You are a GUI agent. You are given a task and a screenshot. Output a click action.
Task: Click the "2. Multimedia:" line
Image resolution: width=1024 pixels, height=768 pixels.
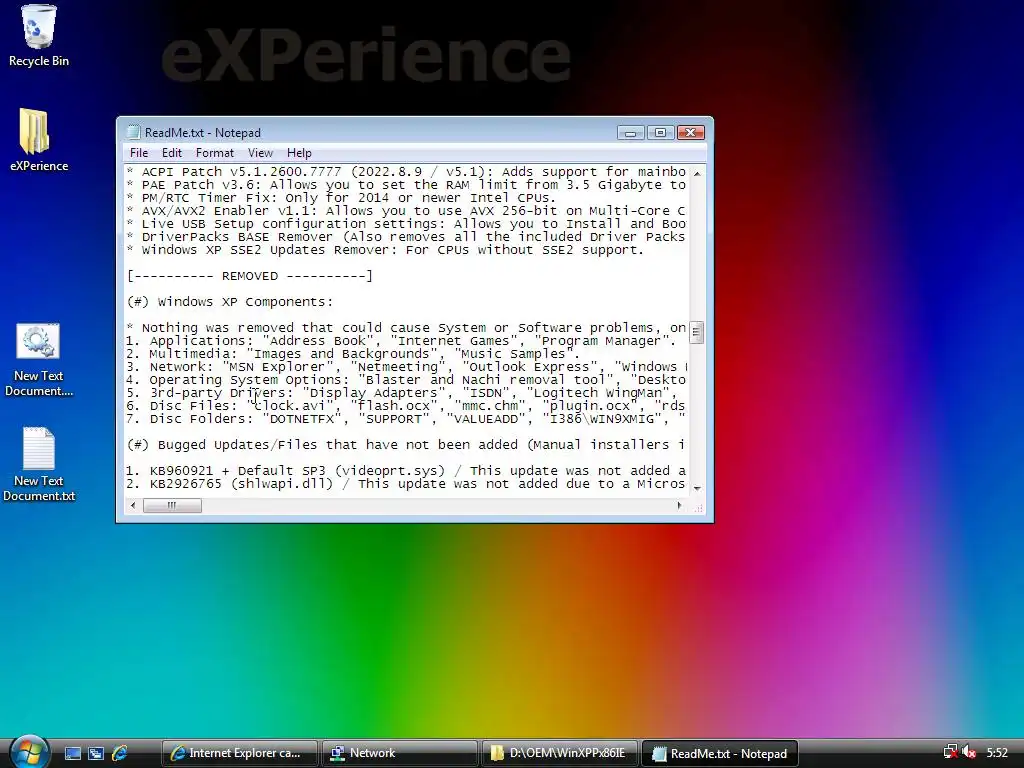pos(353,354)
